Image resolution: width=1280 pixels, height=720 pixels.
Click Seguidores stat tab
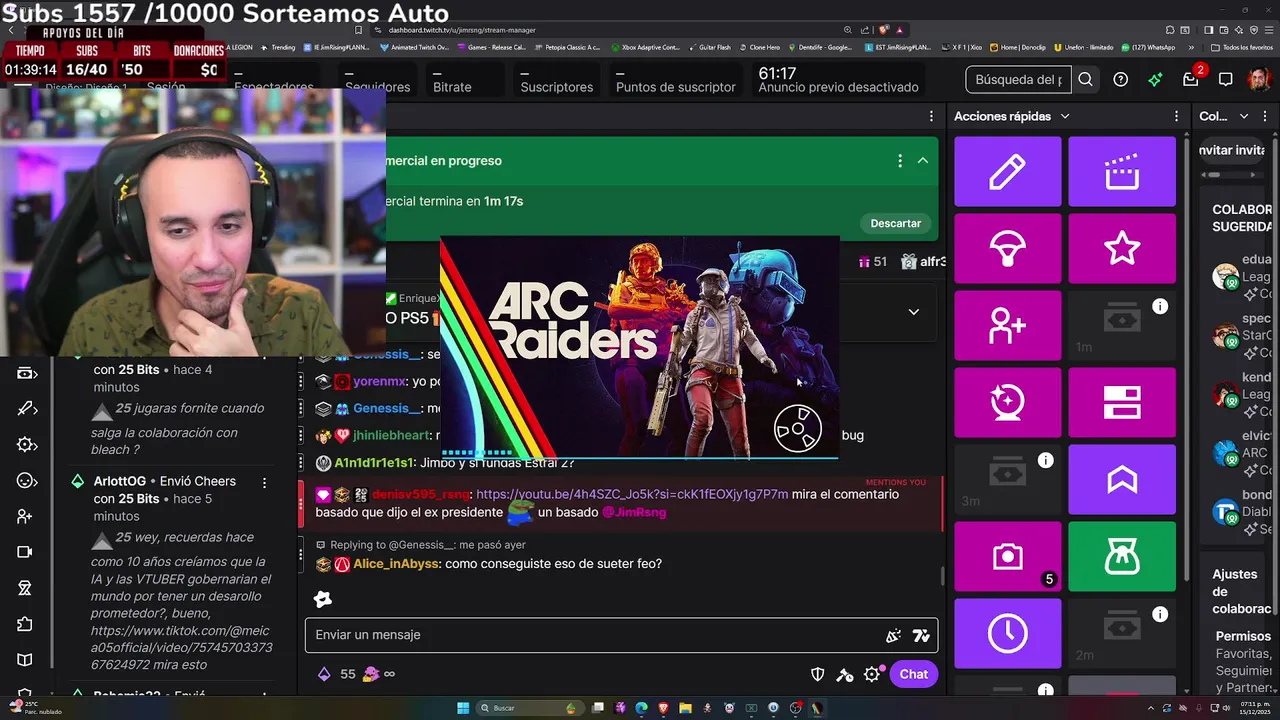click(377, 80)
